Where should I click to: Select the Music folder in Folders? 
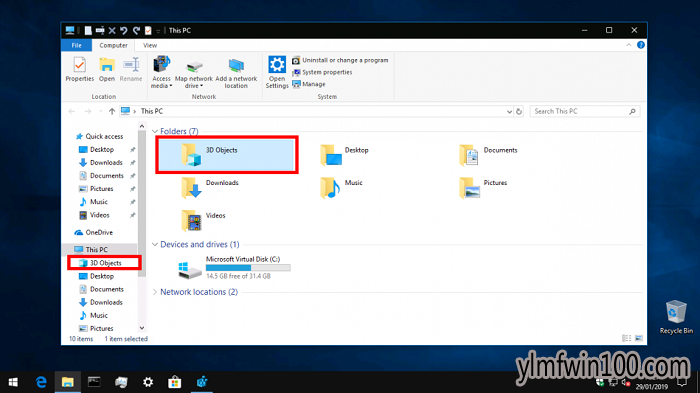pos(342,188)
